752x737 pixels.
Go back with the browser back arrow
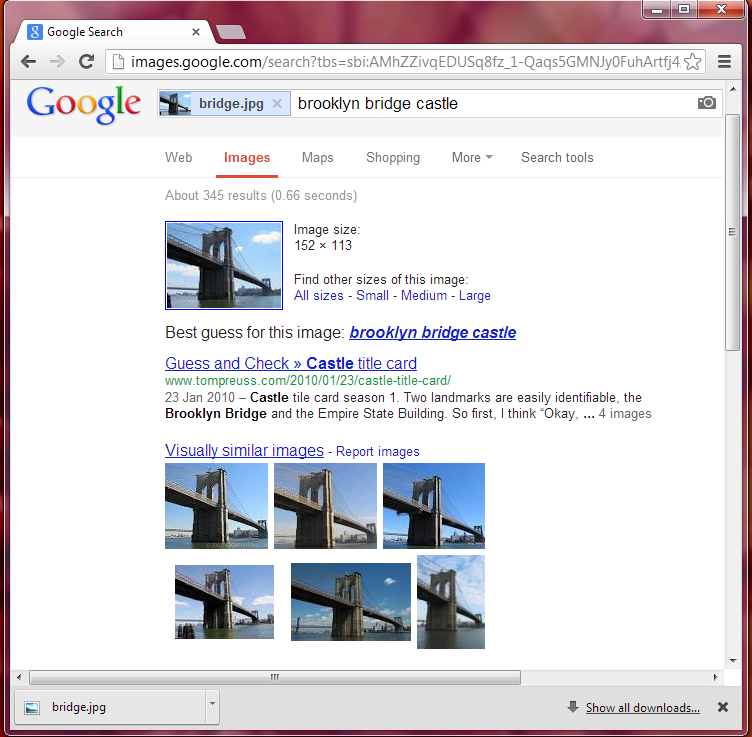click(29, 61)
